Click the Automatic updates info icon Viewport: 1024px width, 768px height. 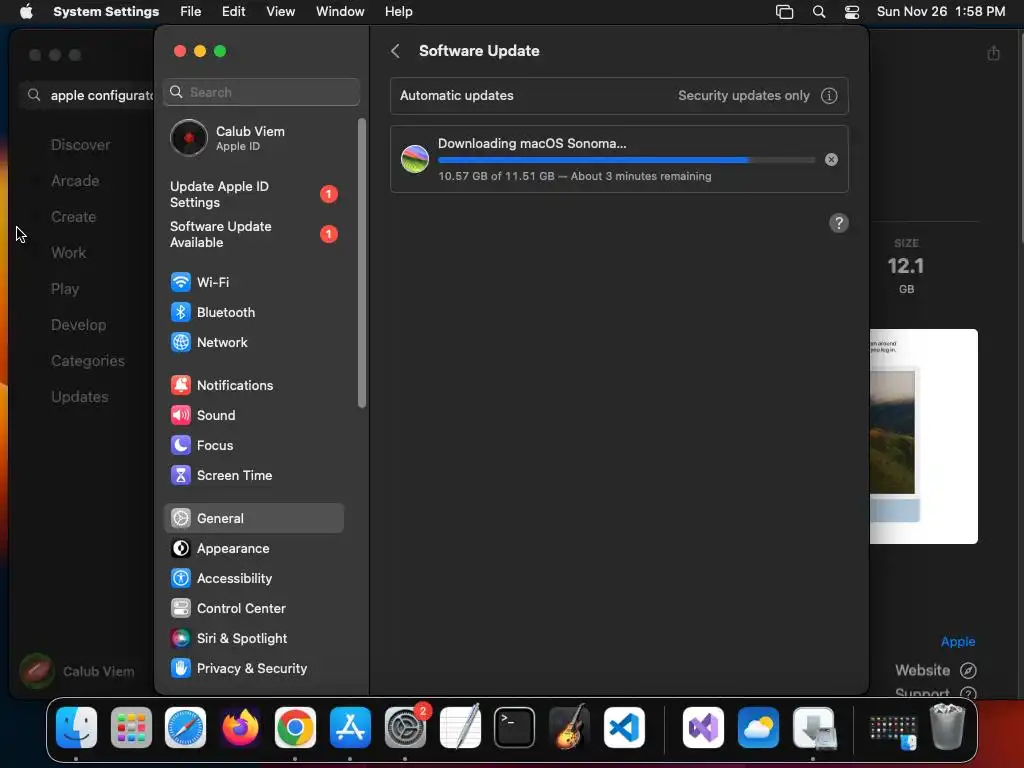click(x=829, y=96)
